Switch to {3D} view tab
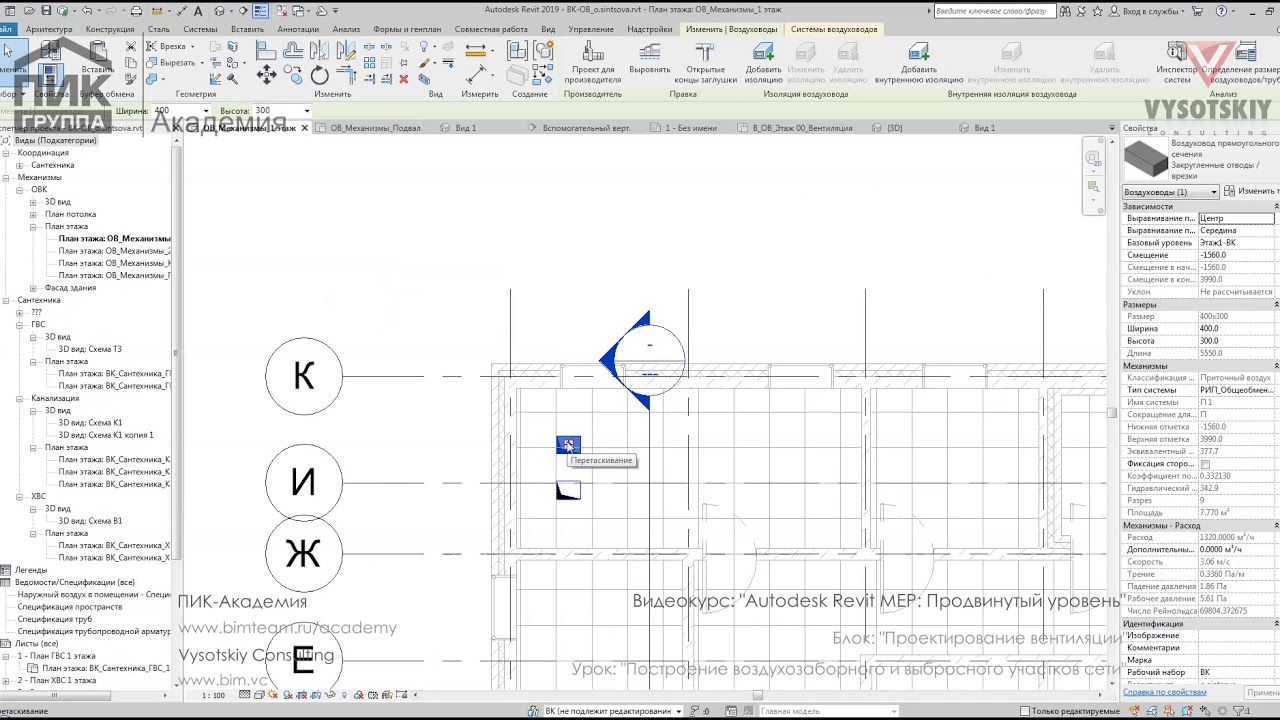The height and width of the screenshot is (720, 1280). coord(894,128)
